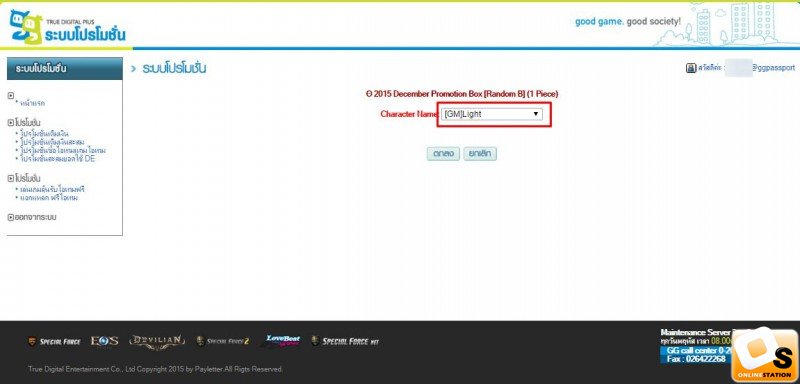Click the ตกลง confirm button

tap(443, 154)
